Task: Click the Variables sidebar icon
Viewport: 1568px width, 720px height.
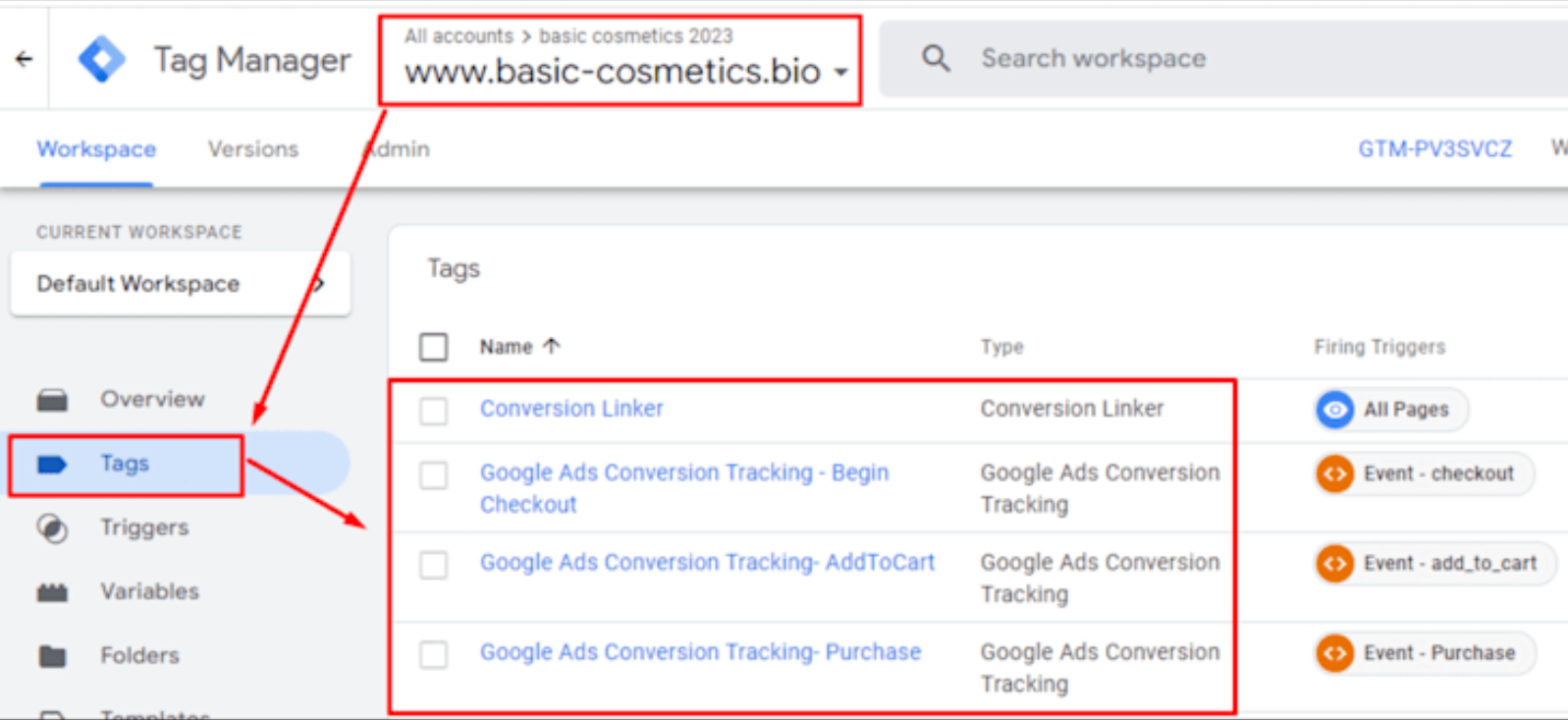Action: (52, 592)
